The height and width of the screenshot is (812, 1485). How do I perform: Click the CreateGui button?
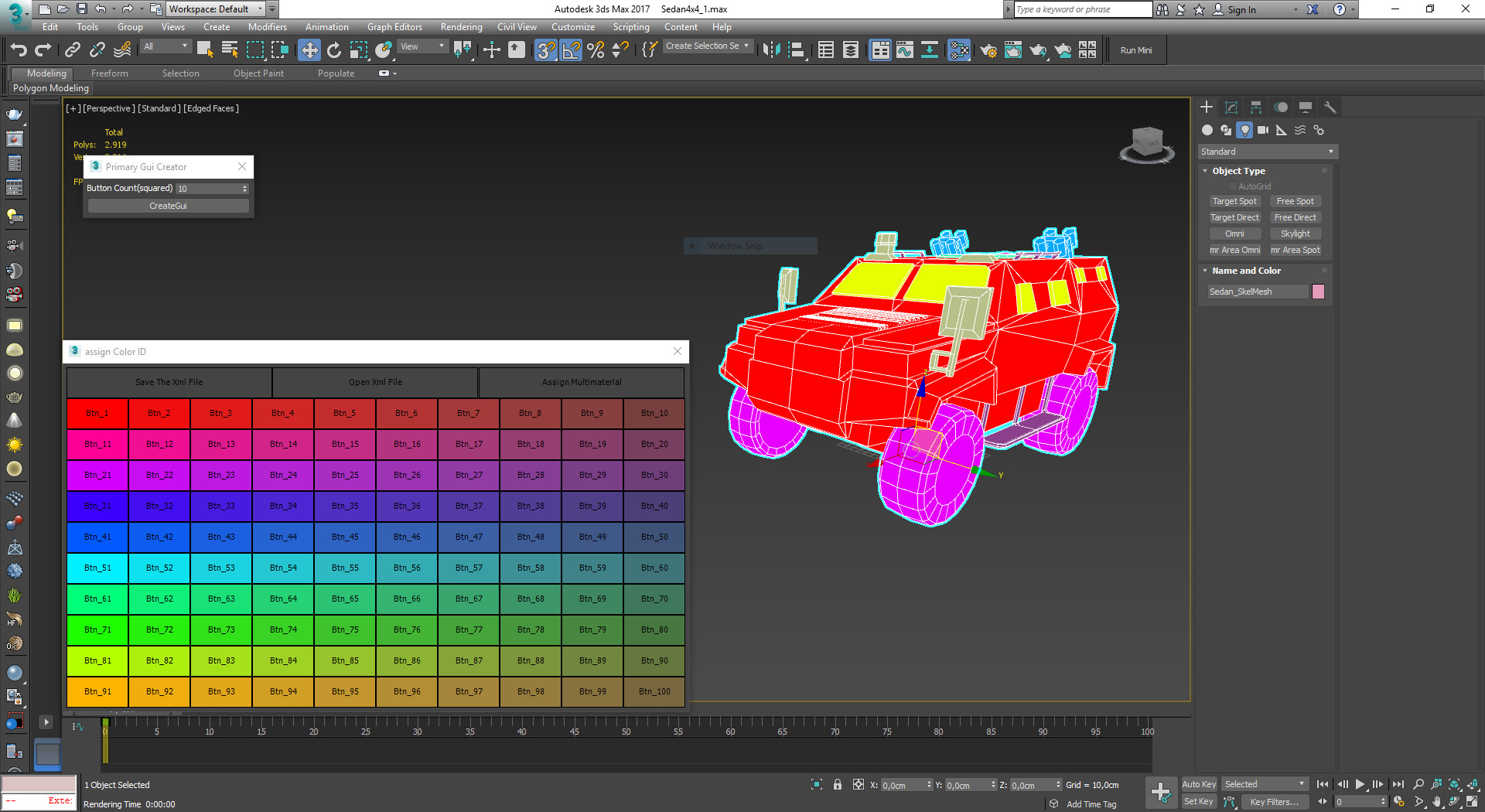[x=168, y=206]
